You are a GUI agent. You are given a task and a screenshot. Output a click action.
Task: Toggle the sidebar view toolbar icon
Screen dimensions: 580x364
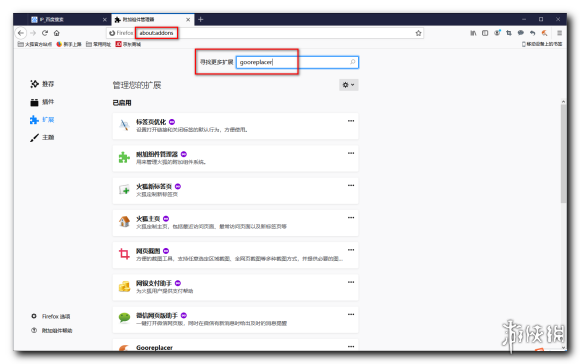click(485, 33)
